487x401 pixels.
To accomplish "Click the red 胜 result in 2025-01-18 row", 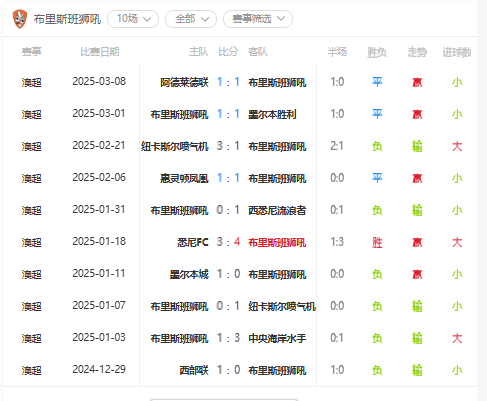I will [x=377, y=242].
